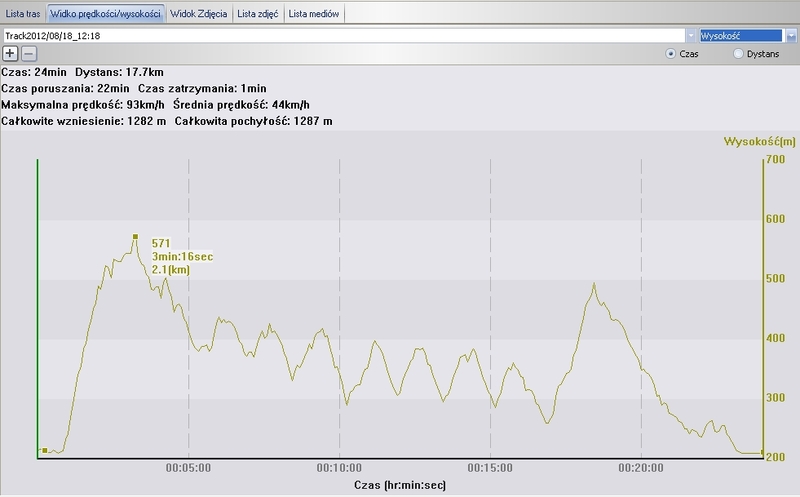The height and width of the screenshot is (497, 800).
Task: Click the 300 elevation axis label
Action: (x=776, y=397)
